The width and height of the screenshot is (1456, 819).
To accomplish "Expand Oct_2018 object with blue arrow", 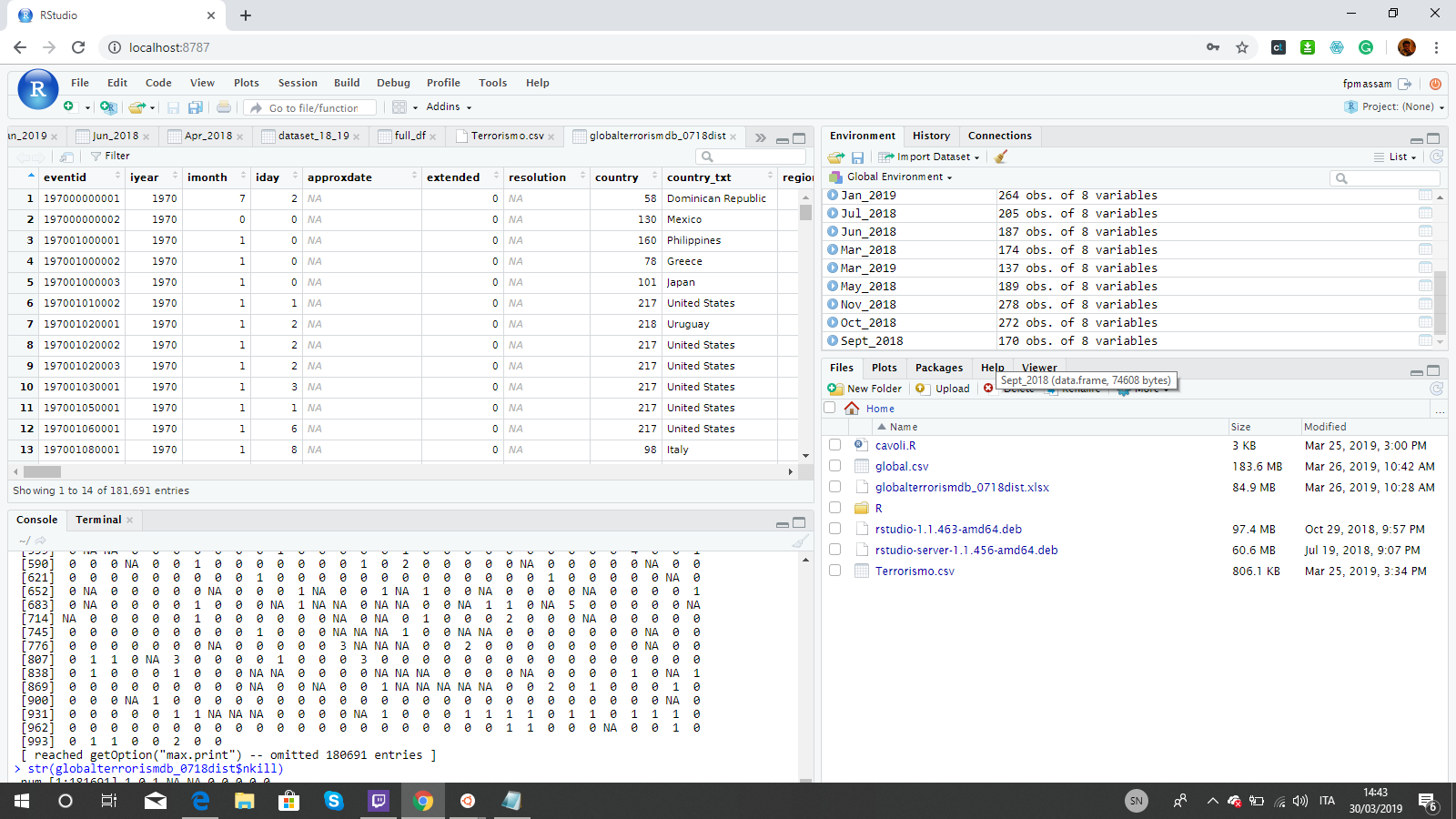I will pyautogui.click(x=833, y=322).
